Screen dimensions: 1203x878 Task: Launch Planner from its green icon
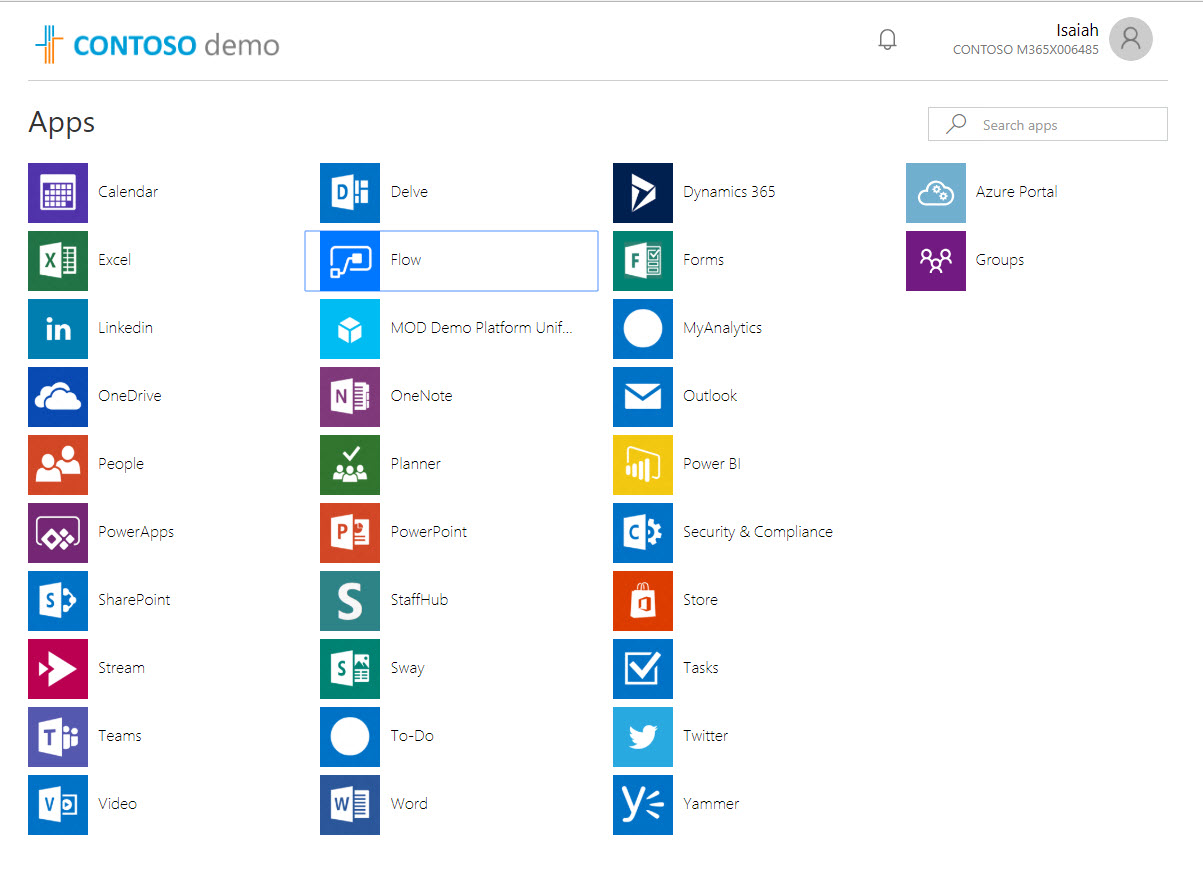(x=350, y=465)
